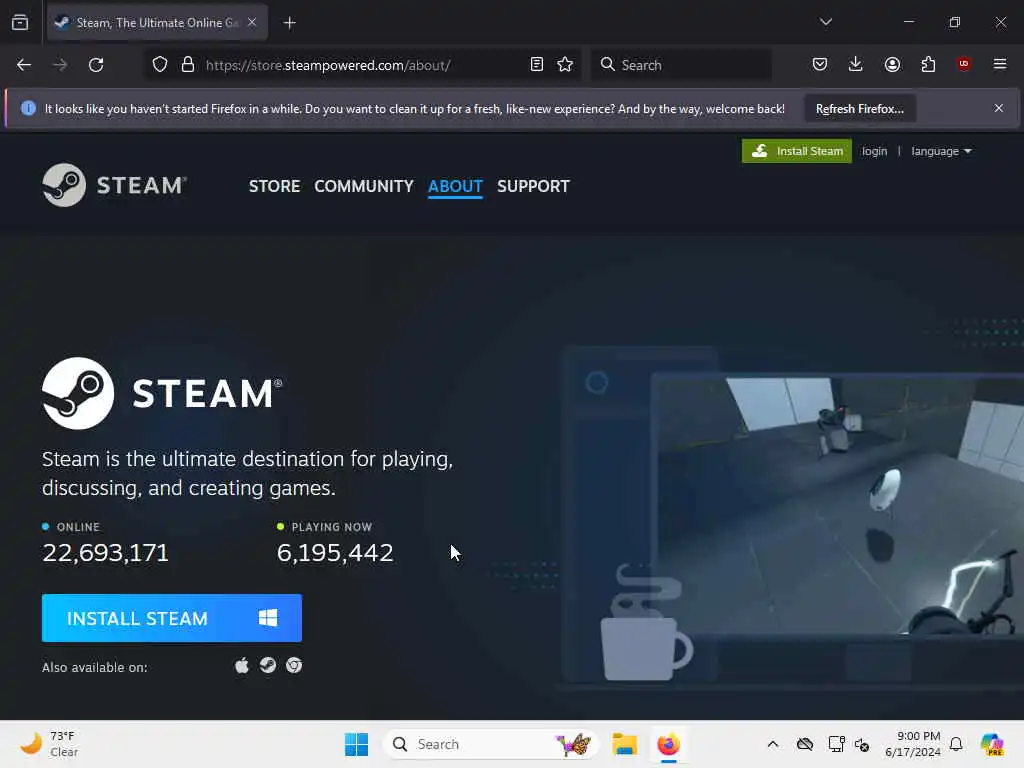Screen dimensions: 1024x768
Task: Open a new tab with the plus icon
Action: coord(289,23)
